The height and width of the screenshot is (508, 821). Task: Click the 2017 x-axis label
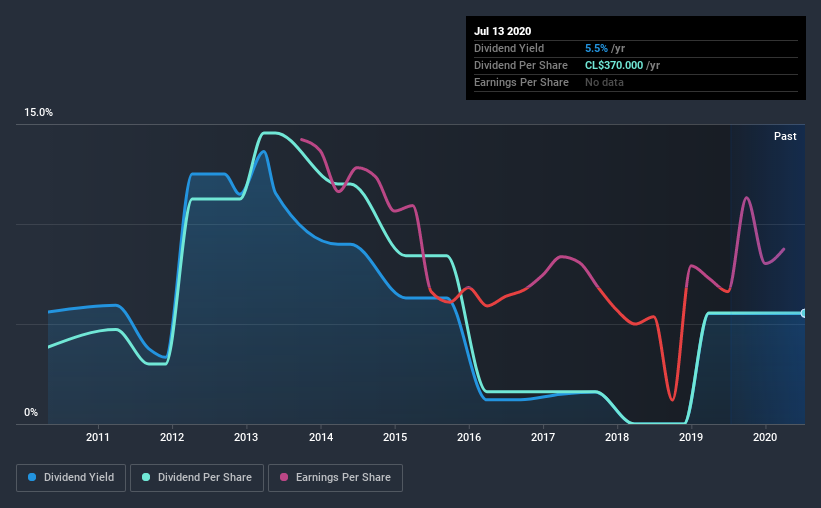pyautogui.click(x=543, y=437)
